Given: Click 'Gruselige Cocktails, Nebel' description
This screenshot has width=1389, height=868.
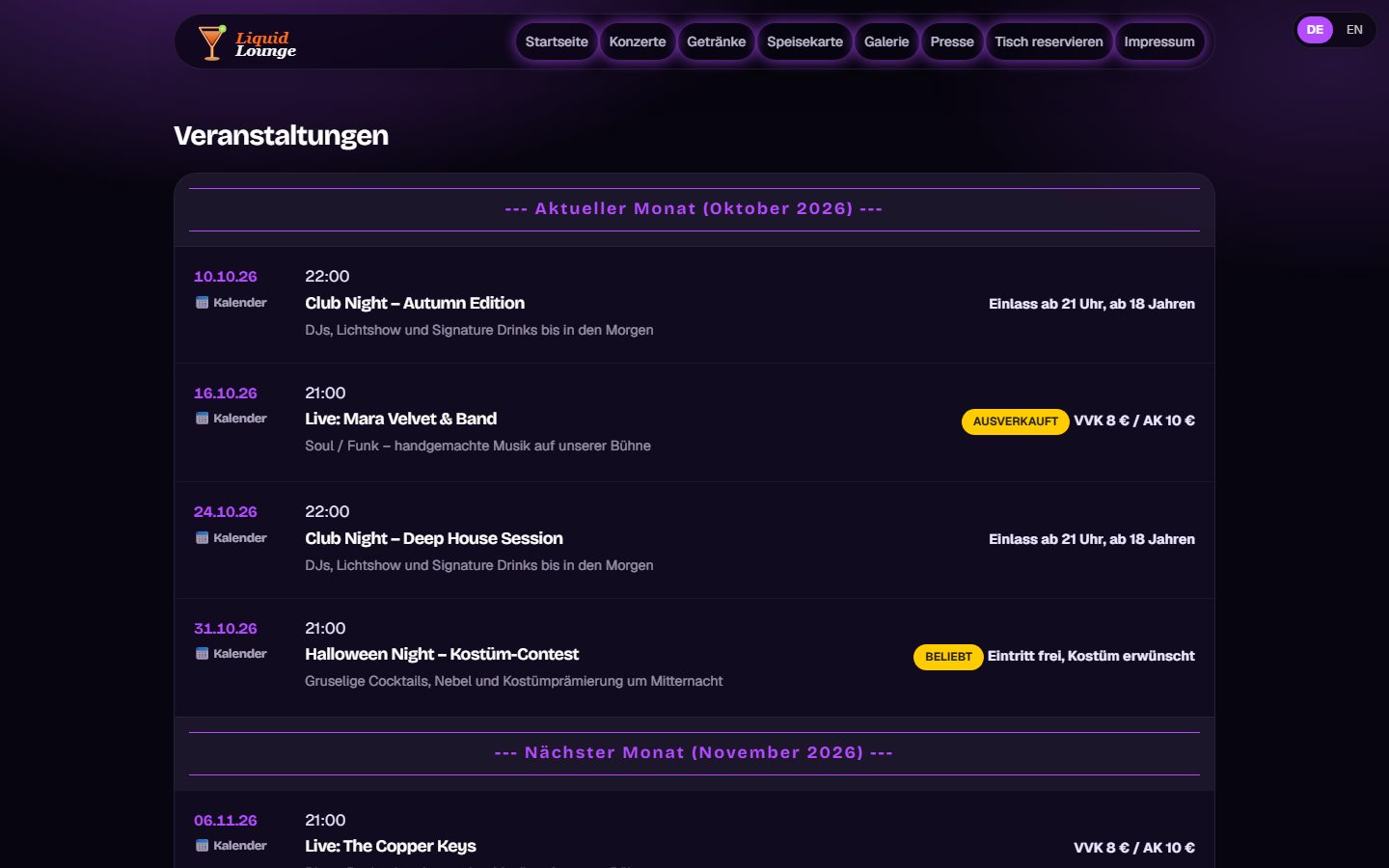Looking at the screenshot, I should tap(514, 681).
